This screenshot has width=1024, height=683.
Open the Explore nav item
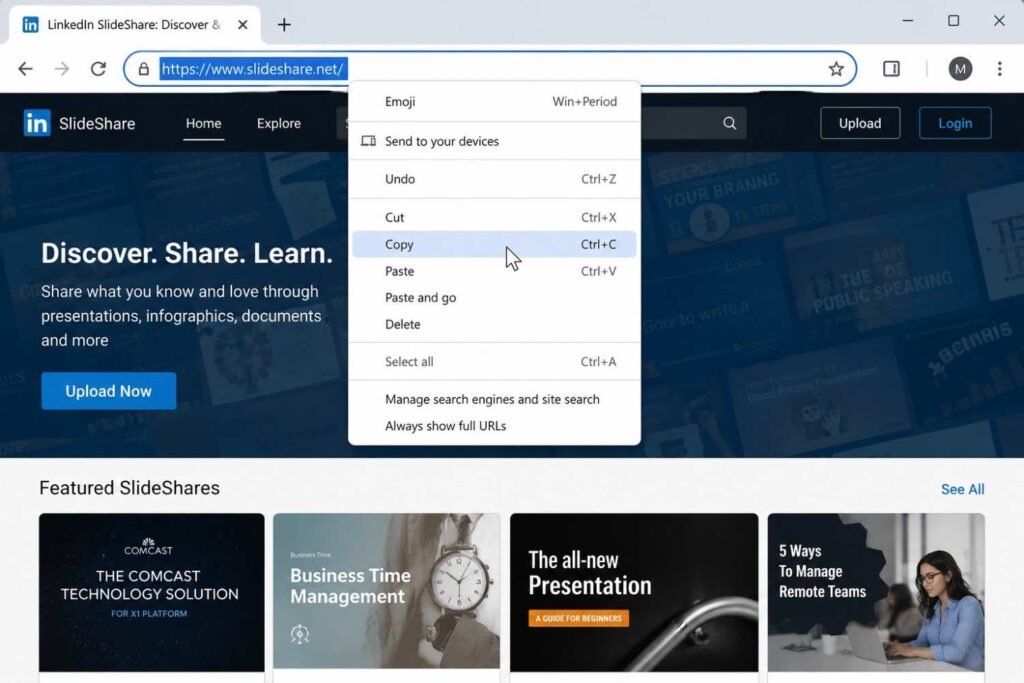pos(279,123)
